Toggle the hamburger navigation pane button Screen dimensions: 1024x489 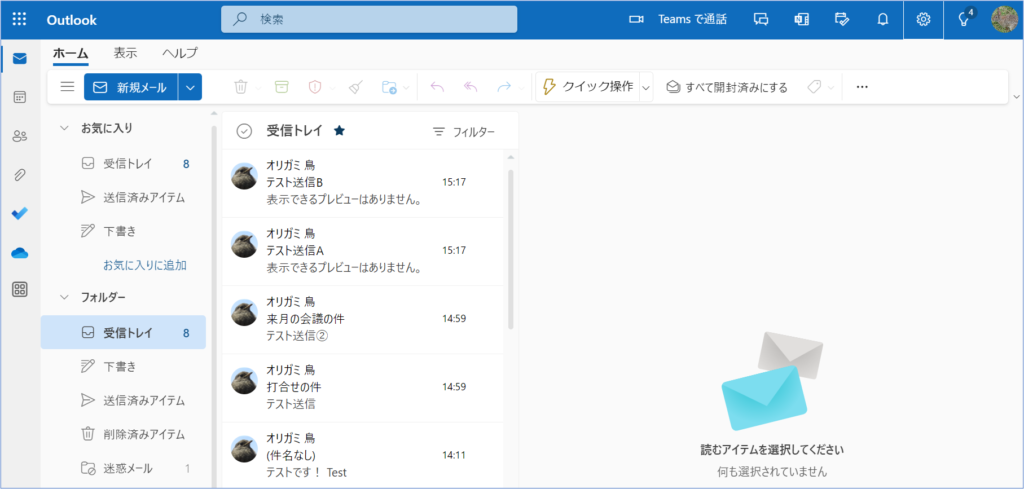click(x=68, y=87)
